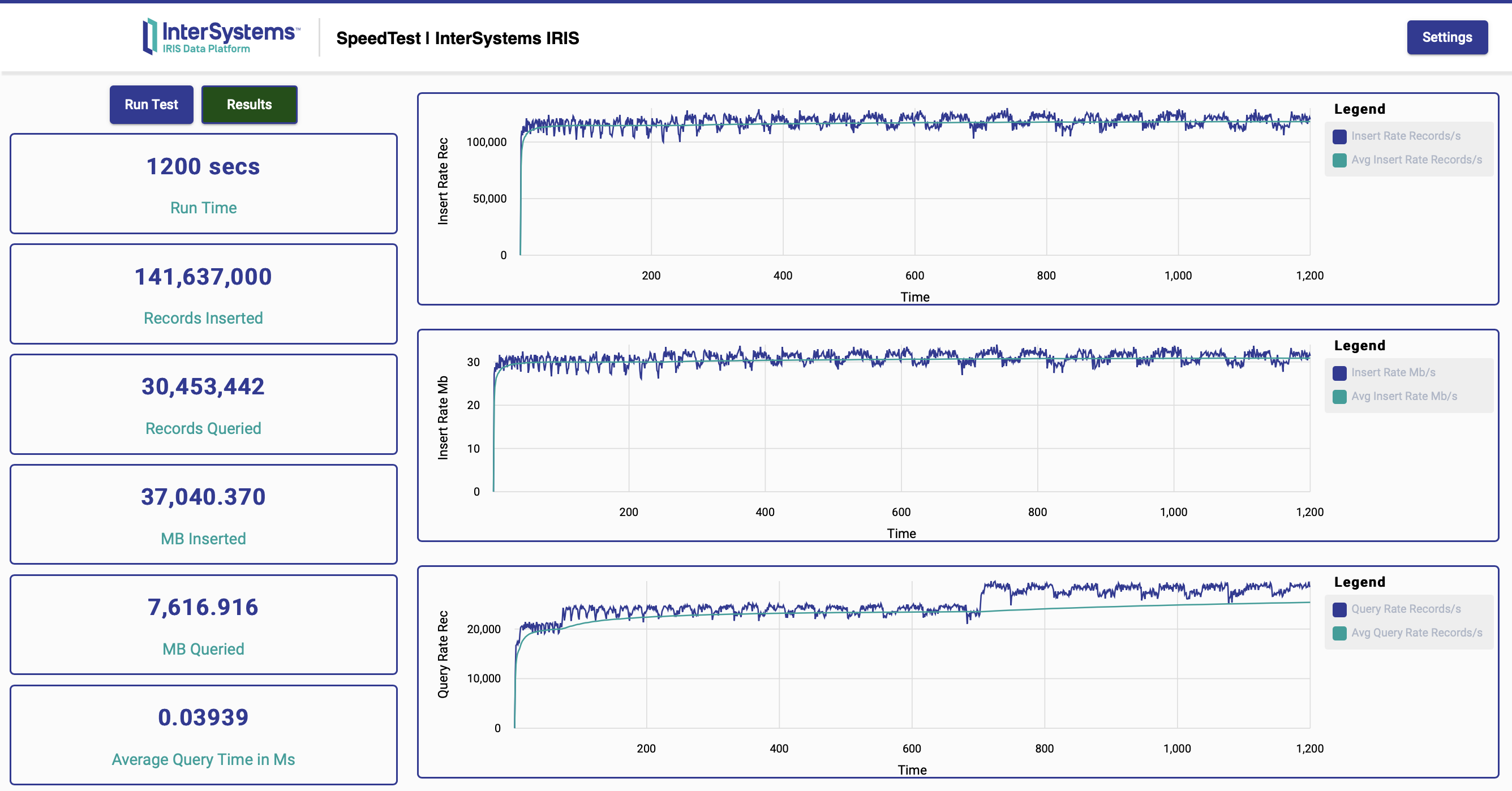This screenshot has height=791, width=1512.
Task: Click the Records Inserted stat card
Action: [x=203, y=294]
